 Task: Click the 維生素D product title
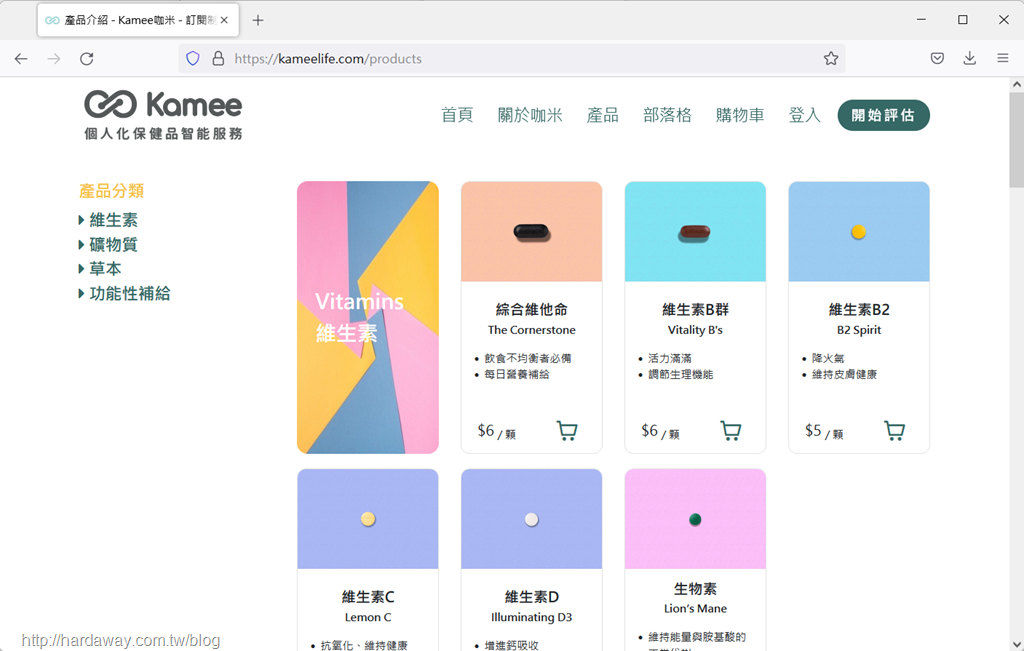(x=532, y=597)
